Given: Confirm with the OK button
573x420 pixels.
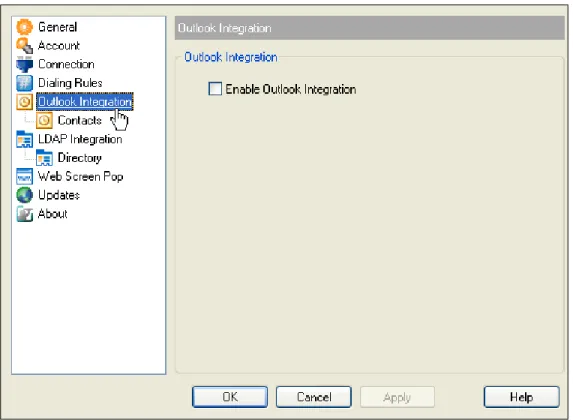Looking at the screenshot, I should coord(230,397).
